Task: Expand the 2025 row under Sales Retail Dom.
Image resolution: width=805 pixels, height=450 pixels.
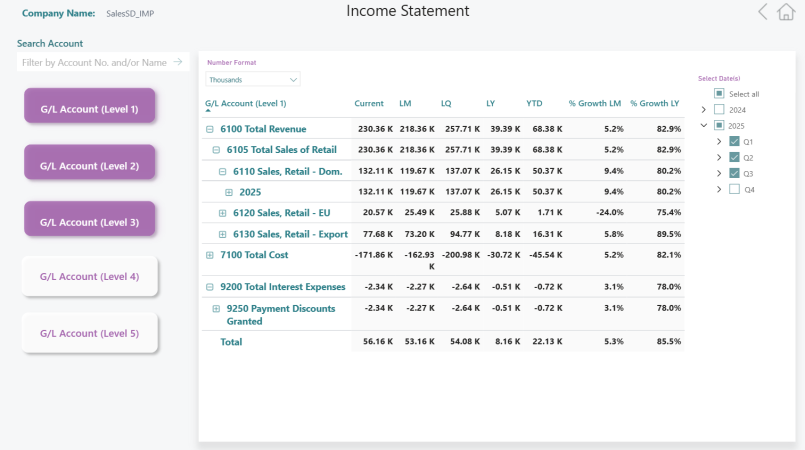Action: pyautogui.click(x=229, y=192)
